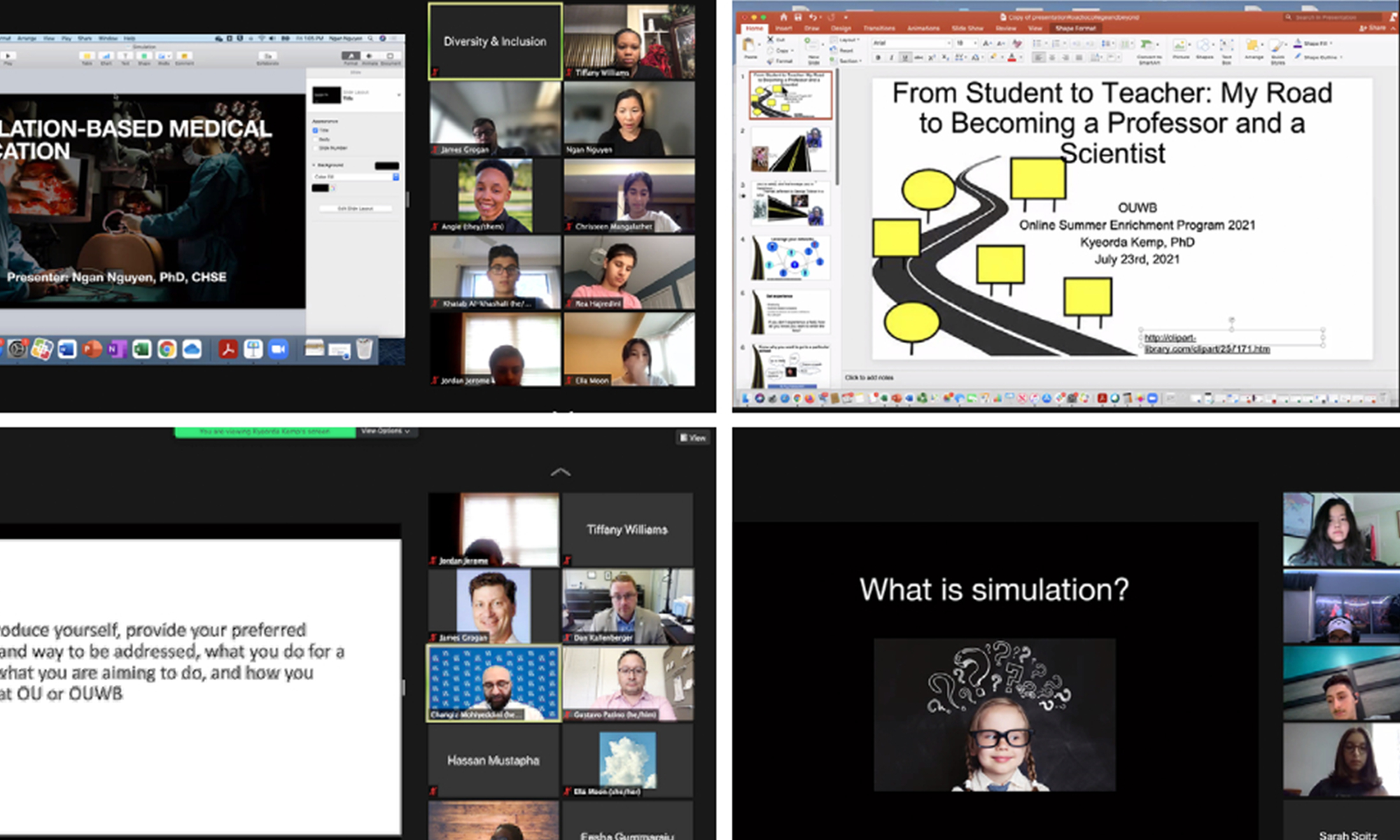Expand Zoom View Options dropdown
This screenshot has width=1400, height=840.
(x=384, y=431)
